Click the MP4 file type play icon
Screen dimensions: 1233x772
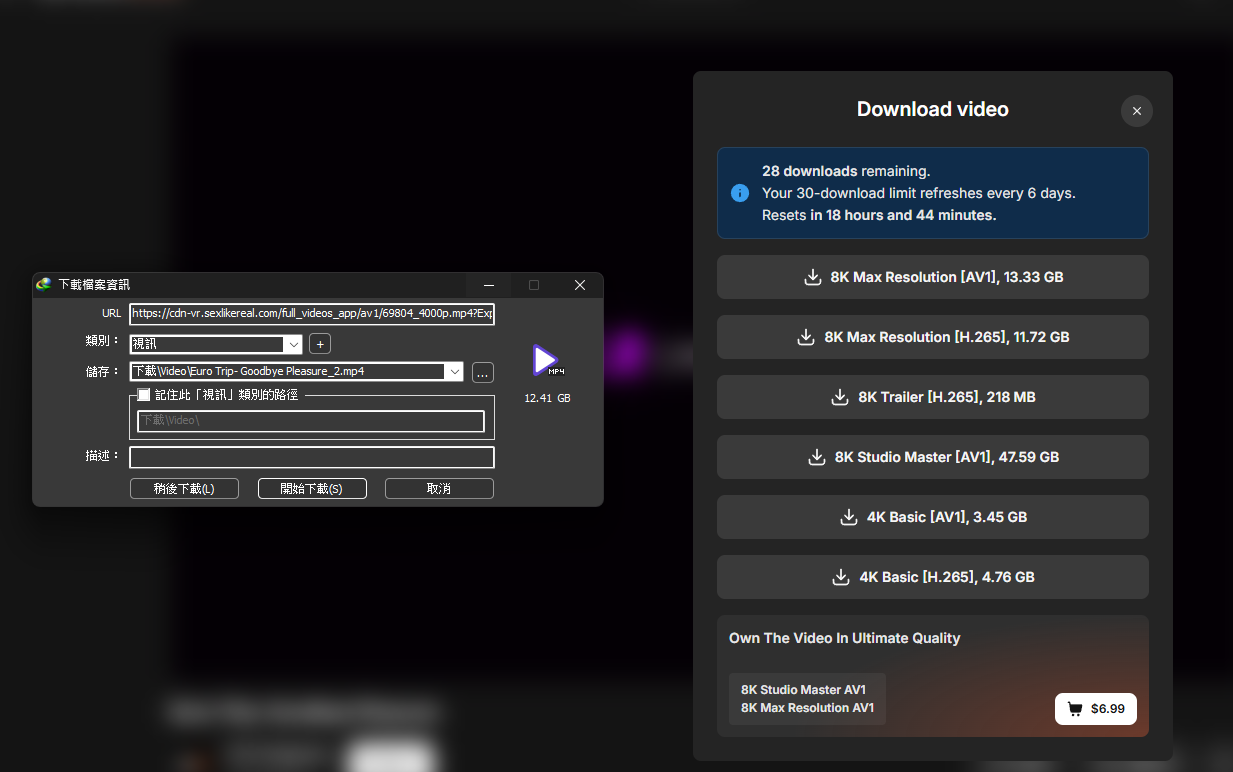coord(546,361)
